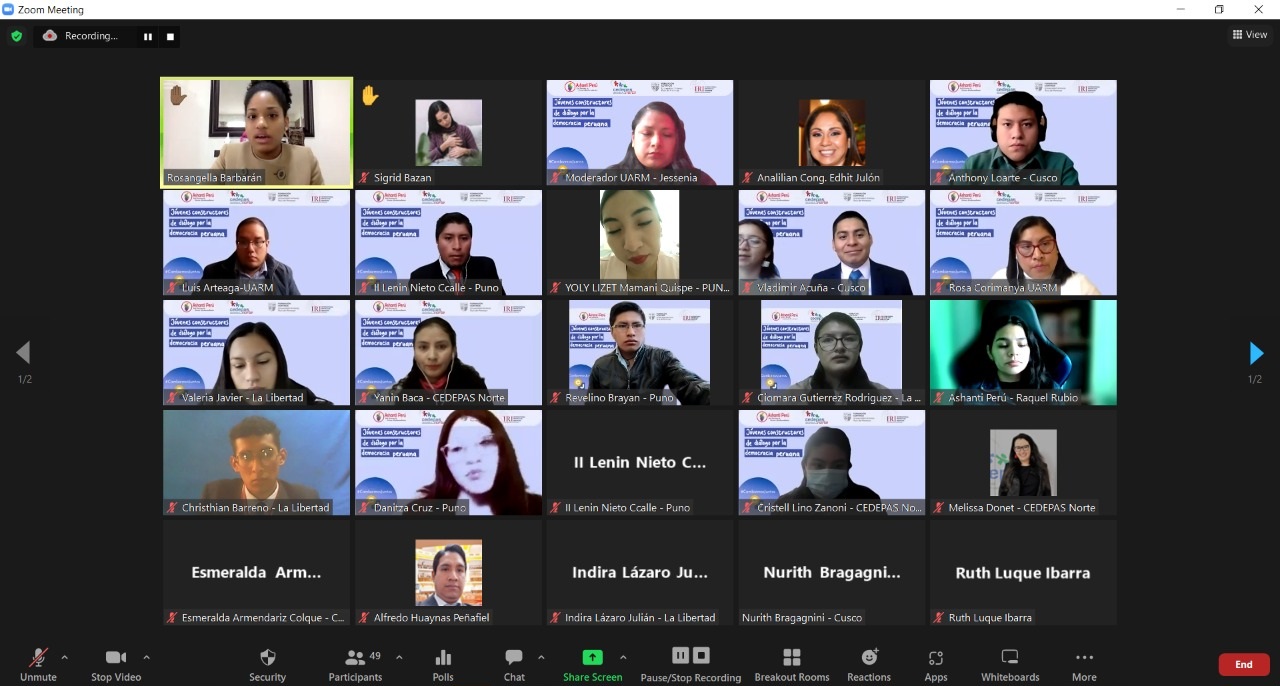Open the View layout menu
This screenshot has height=686, width=1280.
1250,35
